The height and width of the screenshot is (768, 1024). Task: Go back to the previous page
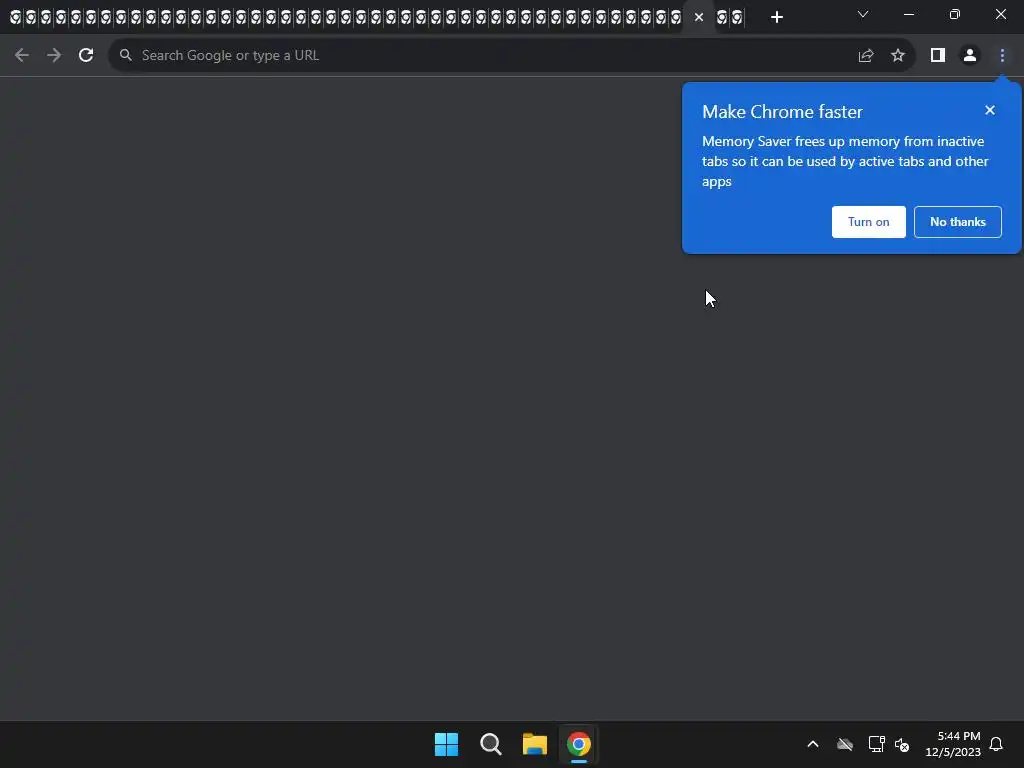[22, 56]
